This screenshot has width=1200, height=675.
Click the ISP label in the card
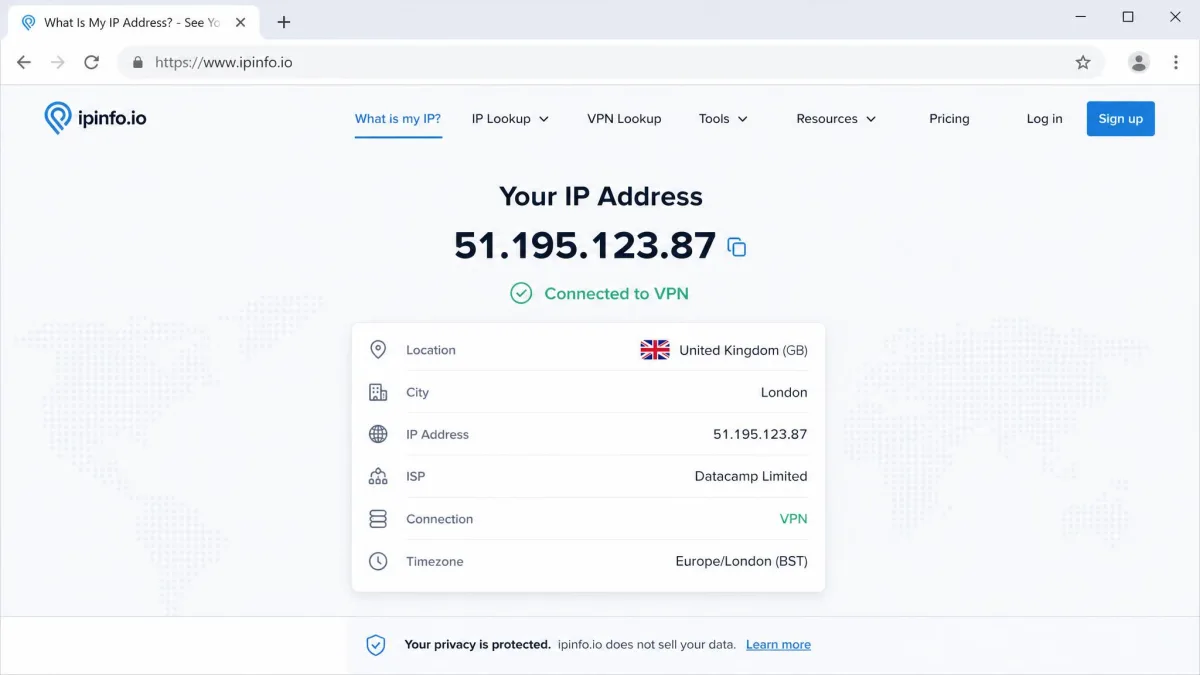(416, 476)
